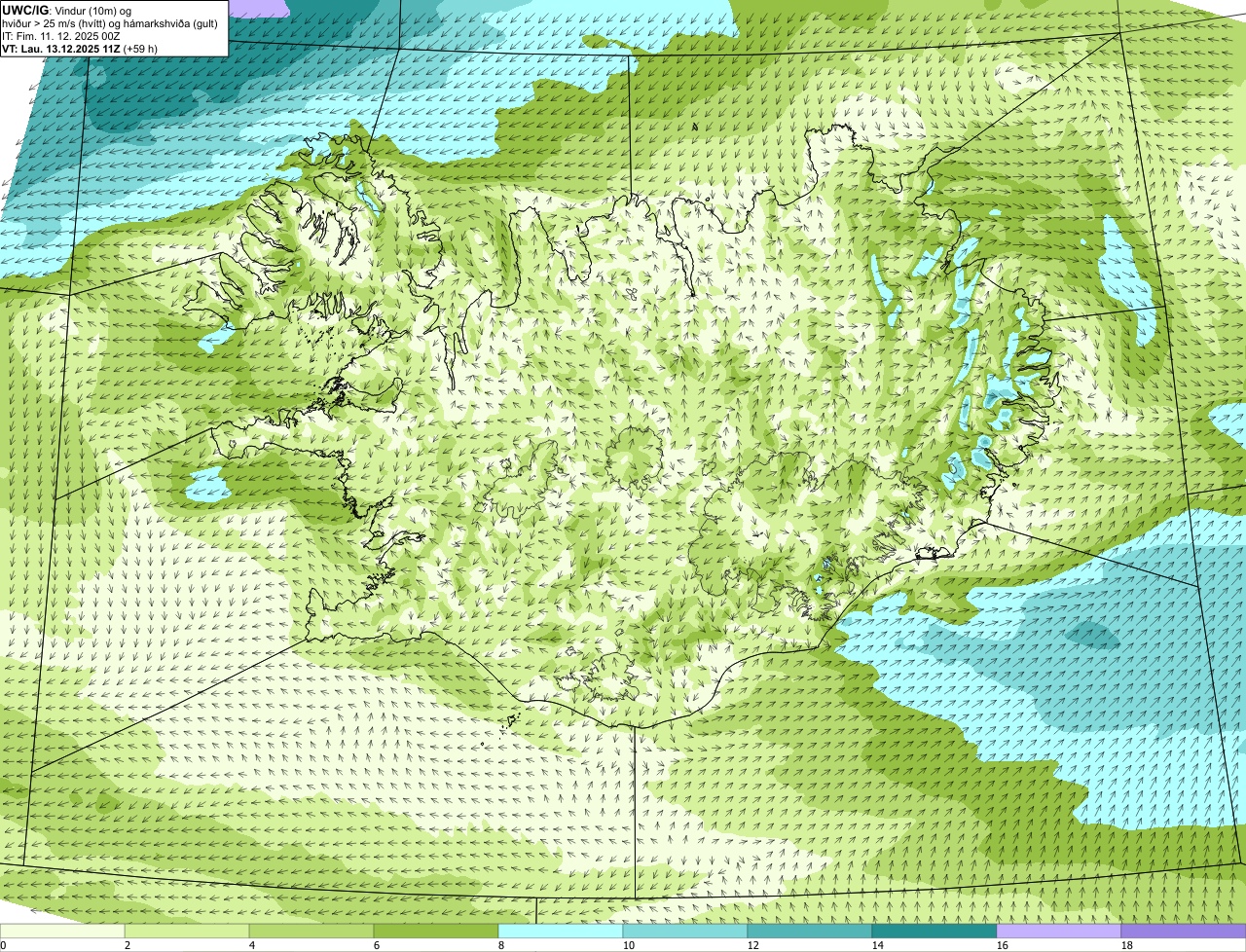This screenshot has height=952, width=1246.
Task: Click the 'UWC/IG: Vindur (10m) og' title line
Action: tap(67, 11)
